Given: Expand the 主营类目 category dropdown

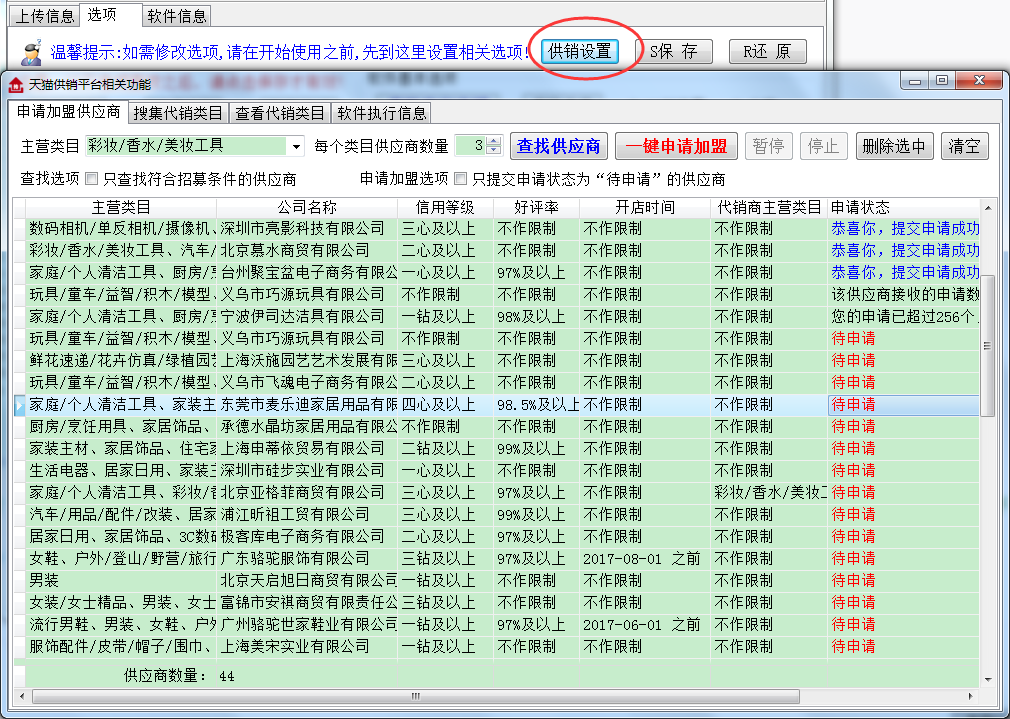Looking at the screenshot, I should pyautogui.click(x=296, y=147).
